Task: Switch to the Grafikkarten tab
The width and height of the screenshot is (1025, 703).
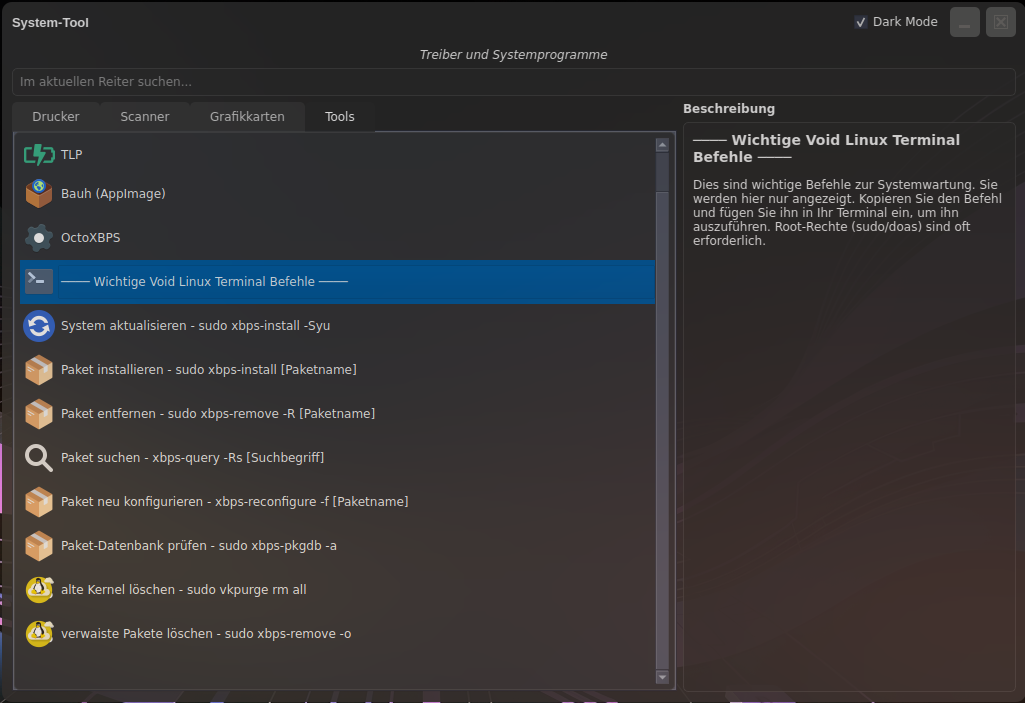Action: click(x=247, y=117)
